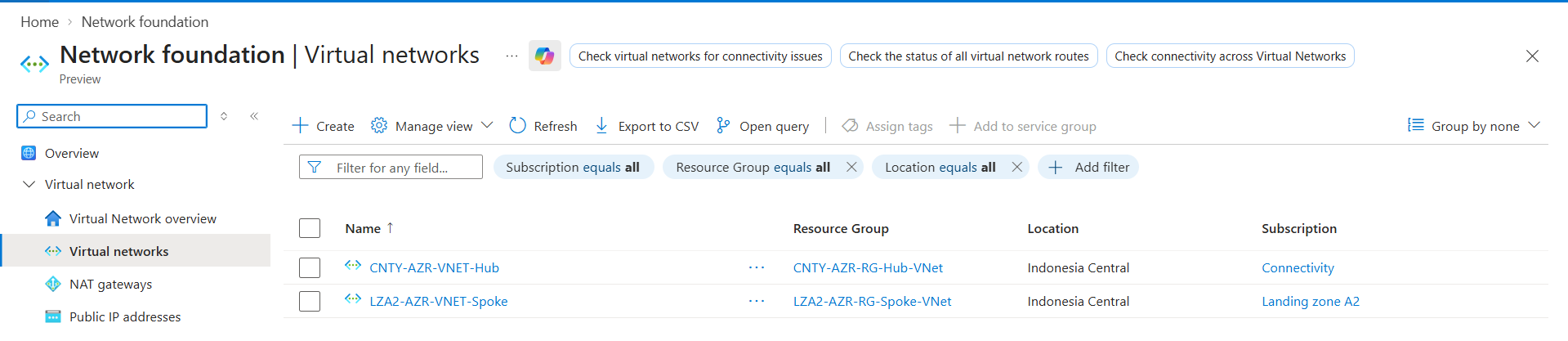Select Virtual networks in sidebar
Viewport: 1568px width, 341px height.
118,251
